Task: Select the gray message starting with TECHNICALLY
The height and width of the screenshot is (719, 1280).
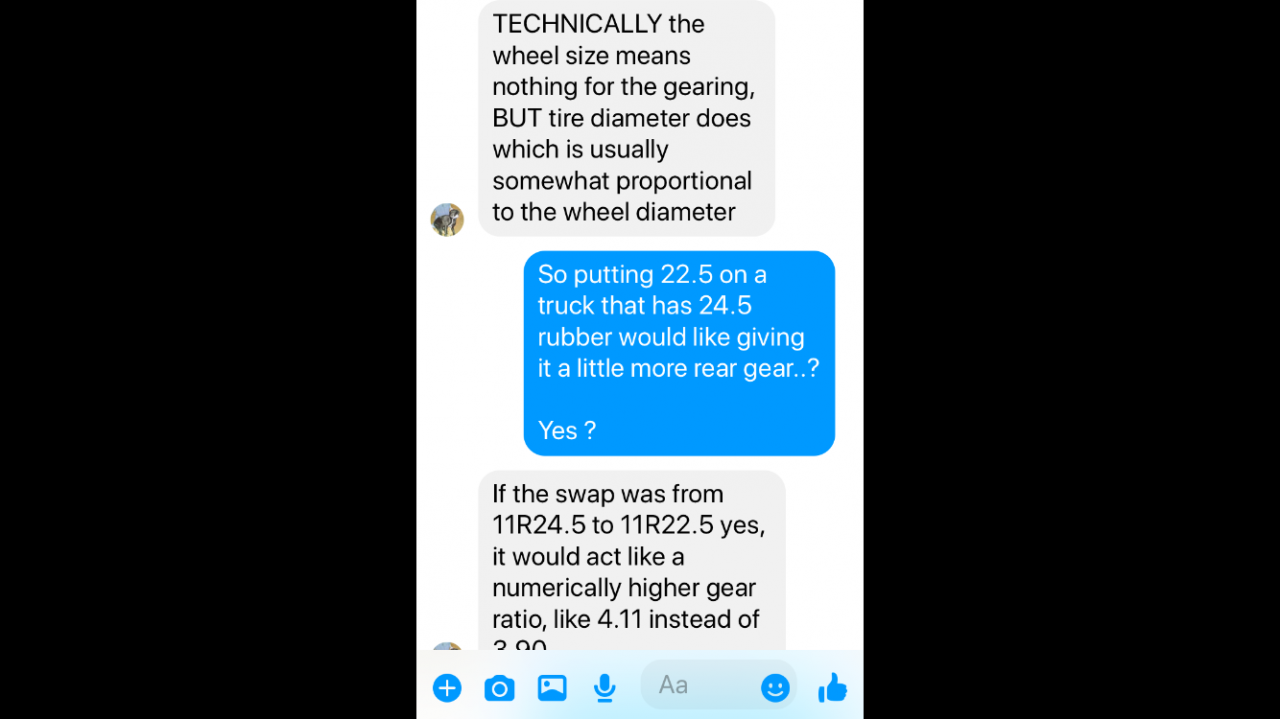Action: (x=627, y=118)
